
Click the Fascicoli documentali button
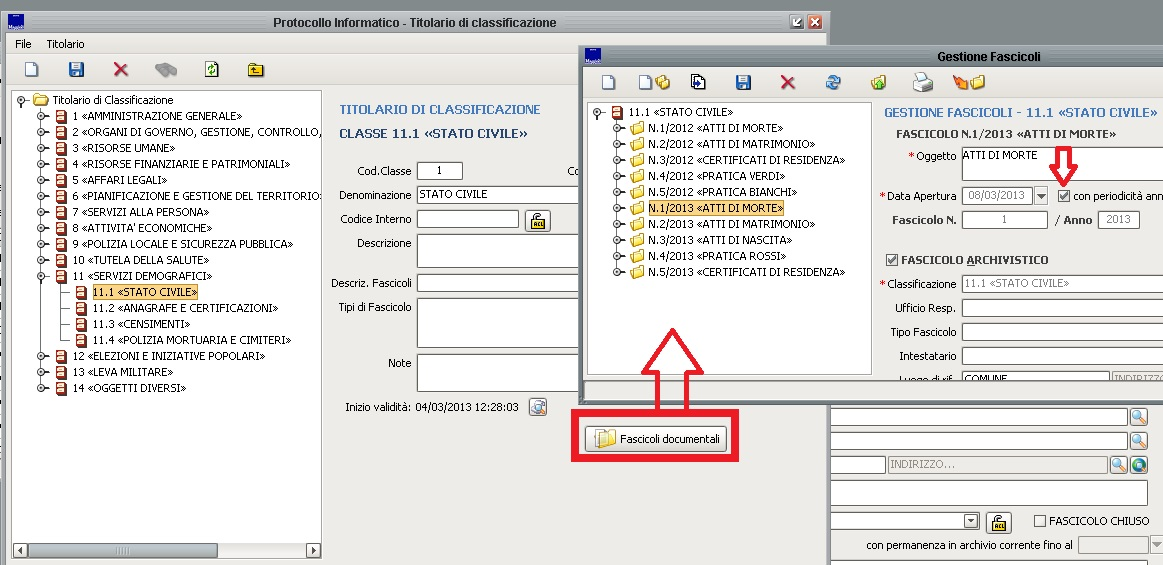pos(656,438)
